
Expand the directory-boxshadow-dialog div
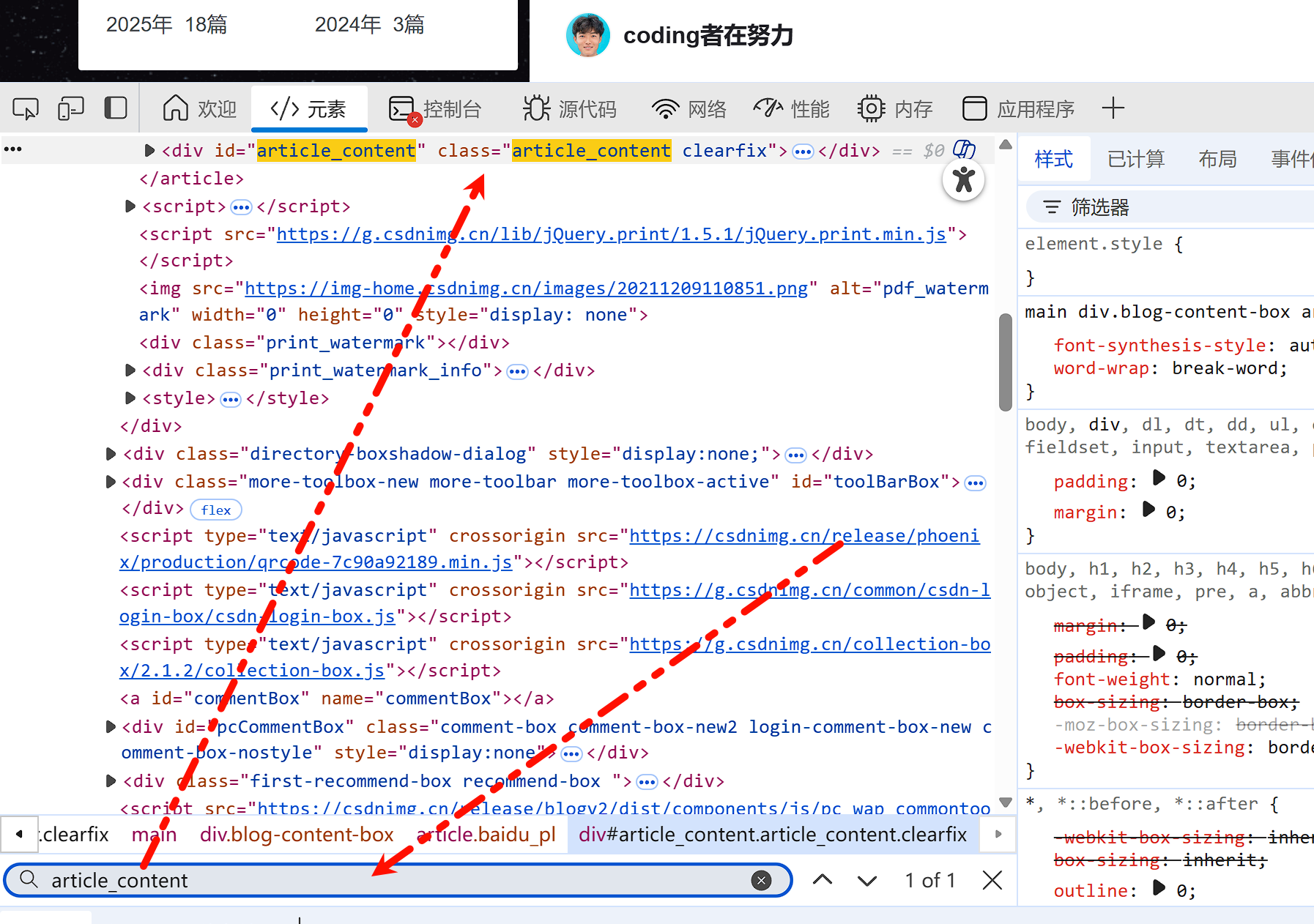[x=111, y=453]
